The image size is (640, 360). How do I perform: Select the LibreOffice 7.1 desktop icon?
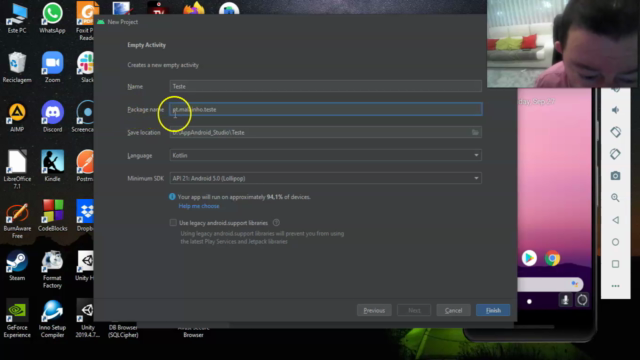(x=17, y=170)
